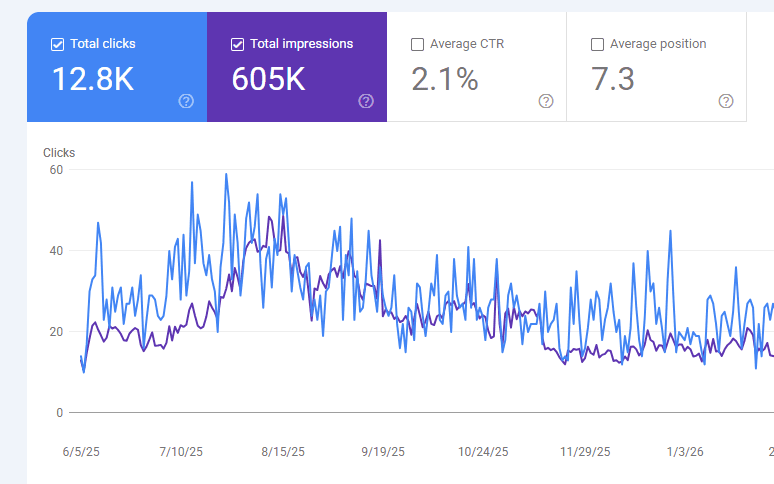Click the 10/24/25 date label
This screenshot has width=774, height=484.
click(x=483, y=451)
